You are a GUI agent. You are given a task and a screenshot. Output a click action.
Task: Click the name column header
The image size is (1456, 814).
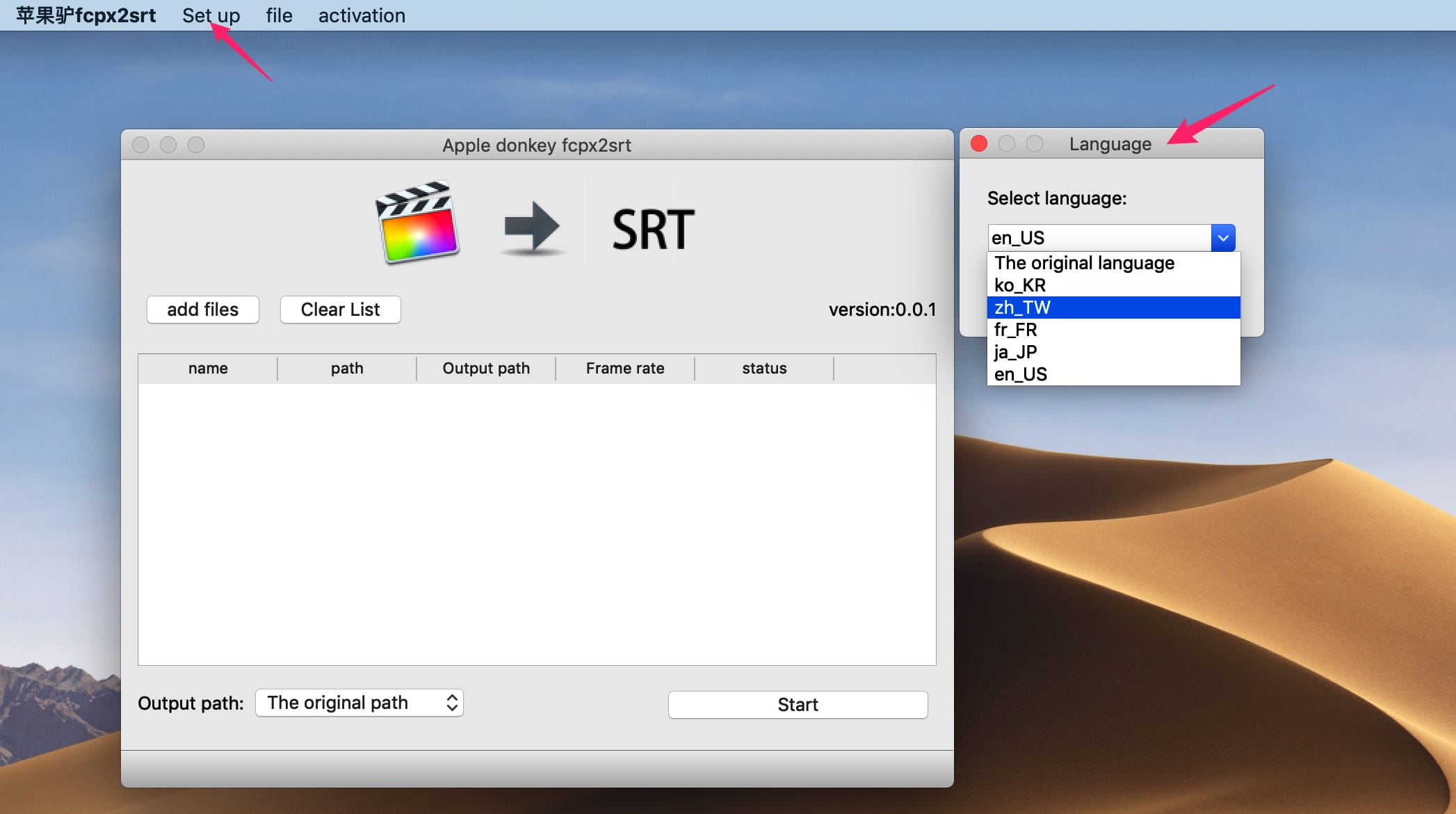[208, 369]
